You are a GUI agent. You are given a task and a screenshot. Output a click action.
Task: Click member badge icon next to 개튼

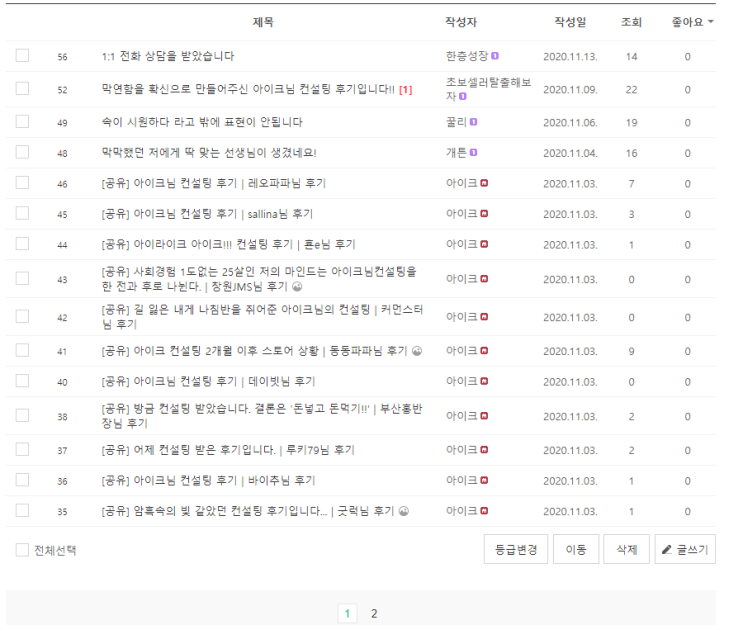click(x=473, y=153)
